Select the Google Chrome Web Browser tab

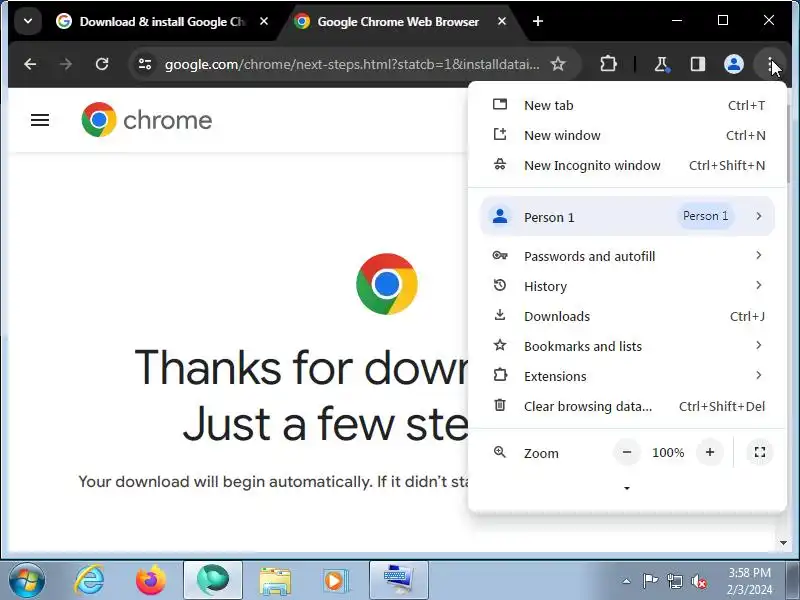(398, 21)
